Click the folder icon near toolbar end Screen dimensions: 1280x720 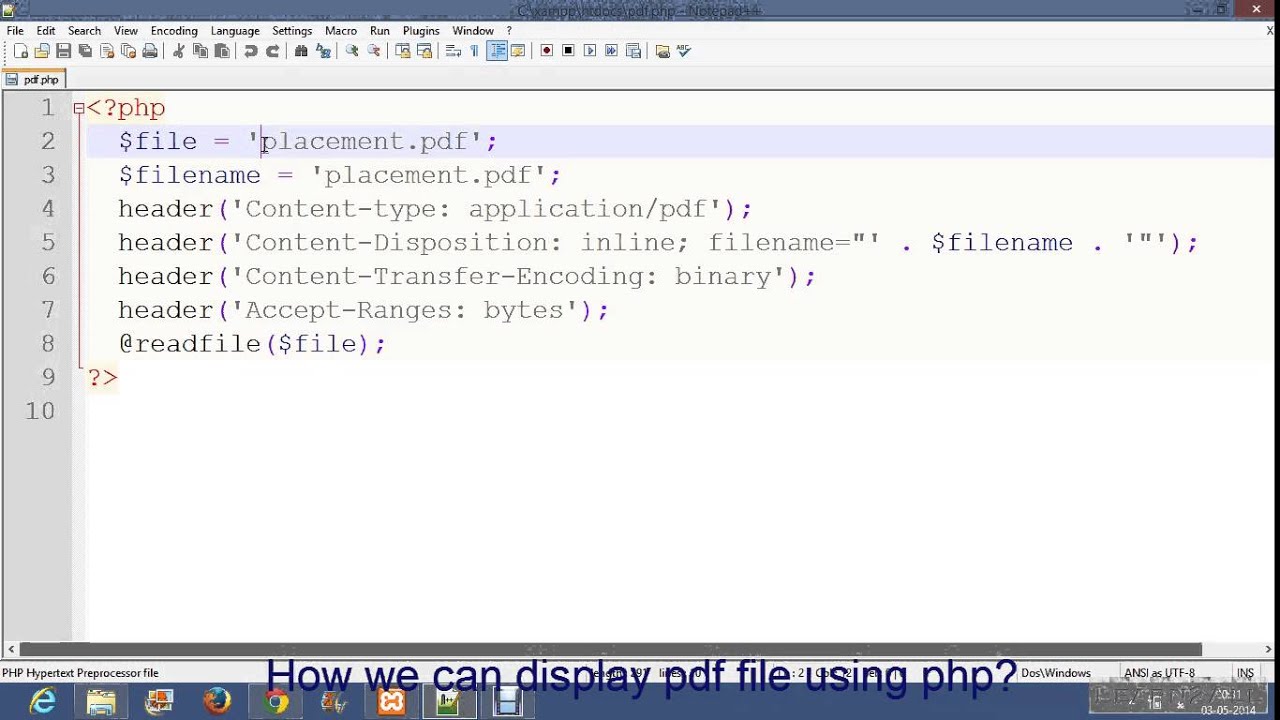pyautogui.click(x=662, y=51)
